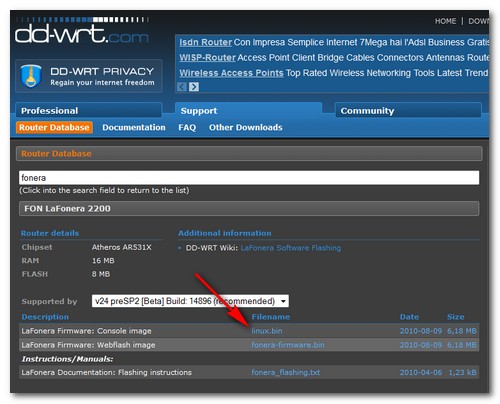This screenshot has width=500, height=404.
Task: Open the FAQ submenu item
Action: coord(187,128)
